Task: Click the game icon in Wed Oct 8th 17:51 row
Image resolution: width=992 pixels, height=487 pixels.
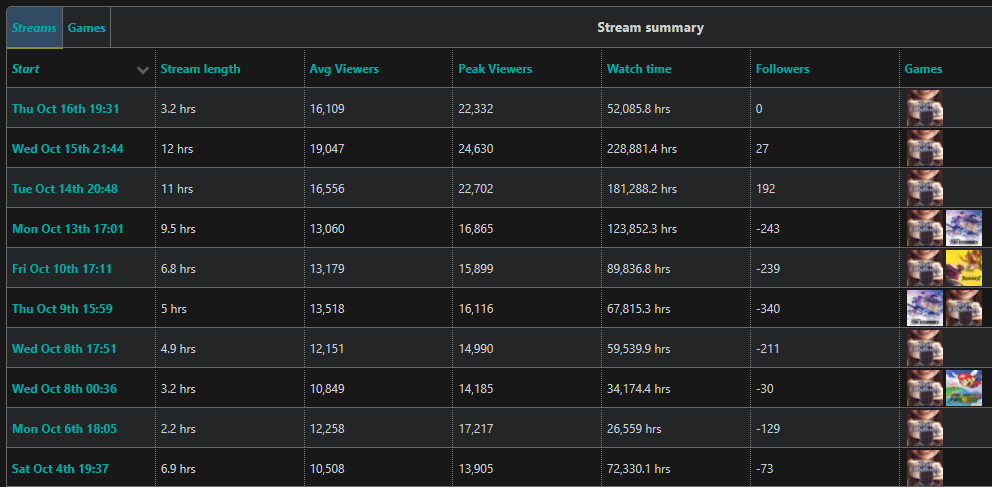Action: [x=924, y=348]
